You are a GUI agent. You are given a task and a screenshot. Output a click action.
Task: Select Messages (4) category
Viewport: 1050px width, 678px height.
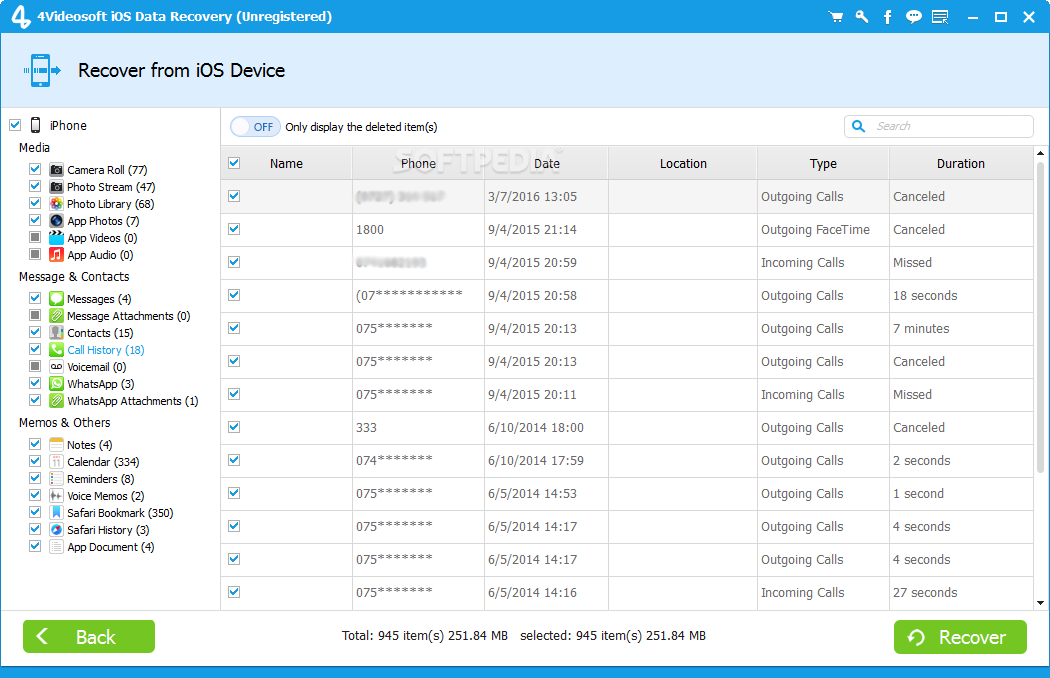coord(99,299)
